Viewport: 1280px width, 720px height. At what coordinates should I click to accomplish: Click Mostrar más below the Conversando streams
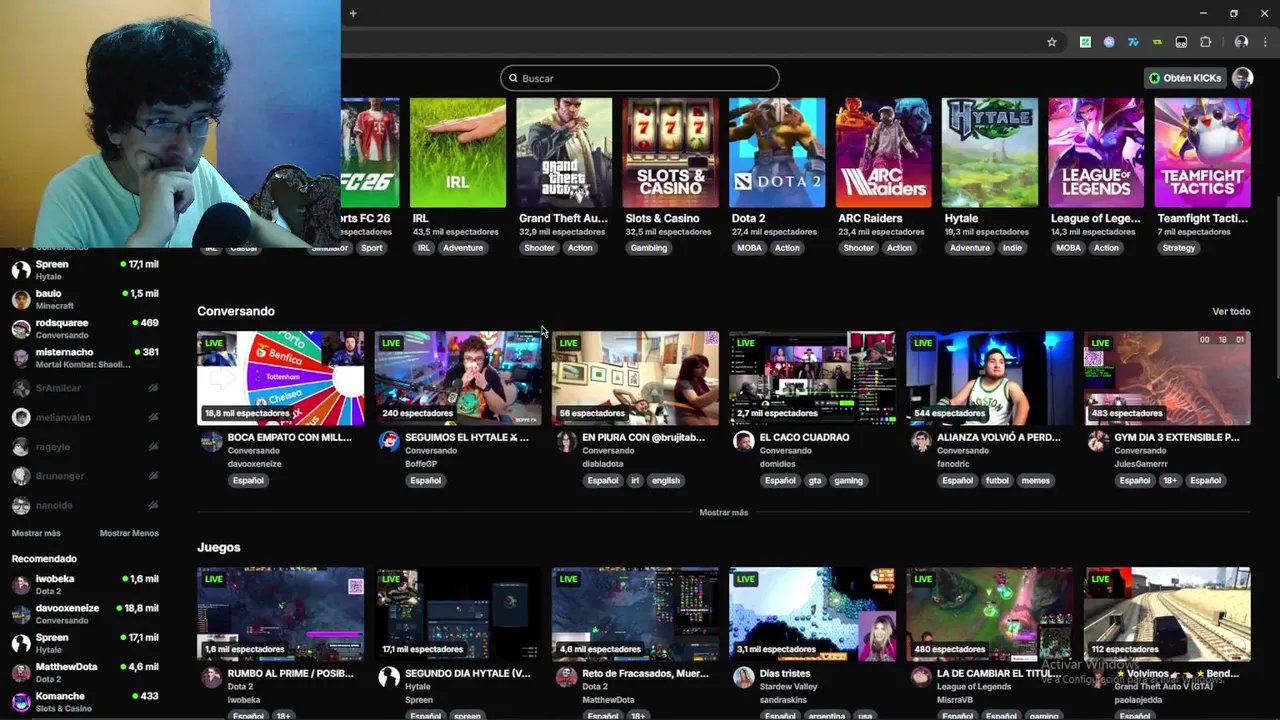724,512
